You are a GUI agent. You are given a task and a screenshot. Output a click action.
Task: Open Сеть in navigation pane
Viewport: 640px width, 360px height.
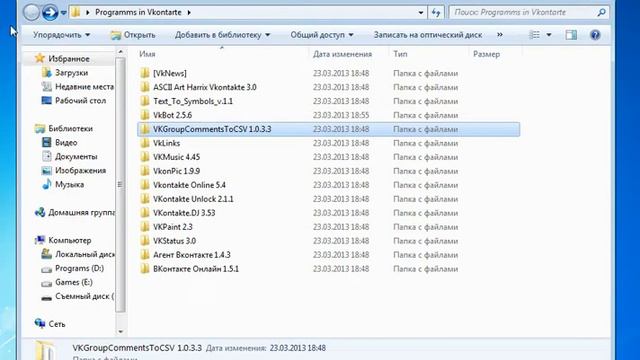coord(57,324)
